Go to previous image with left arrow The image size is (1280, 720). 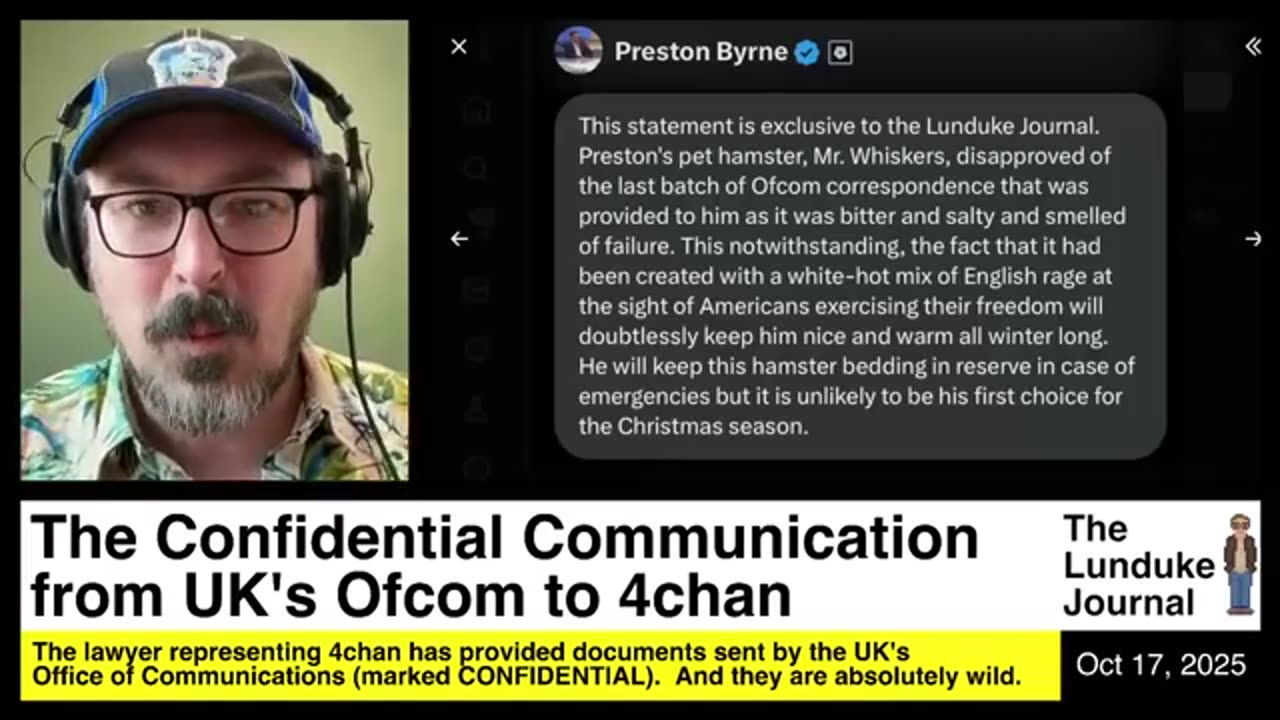[459, 239]
